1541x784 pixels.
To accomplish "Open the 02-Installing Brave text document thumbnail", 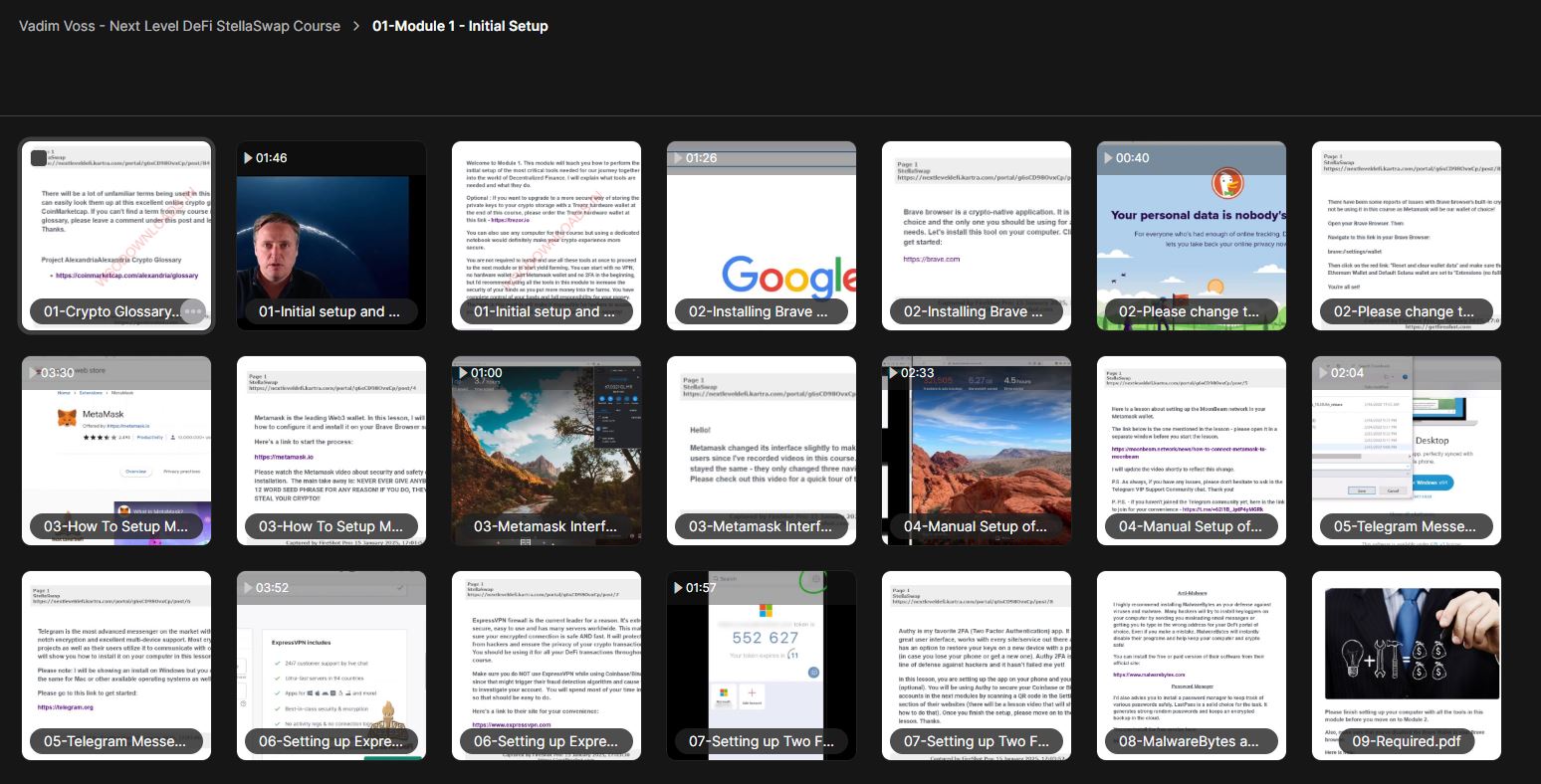I will point(976,229).
